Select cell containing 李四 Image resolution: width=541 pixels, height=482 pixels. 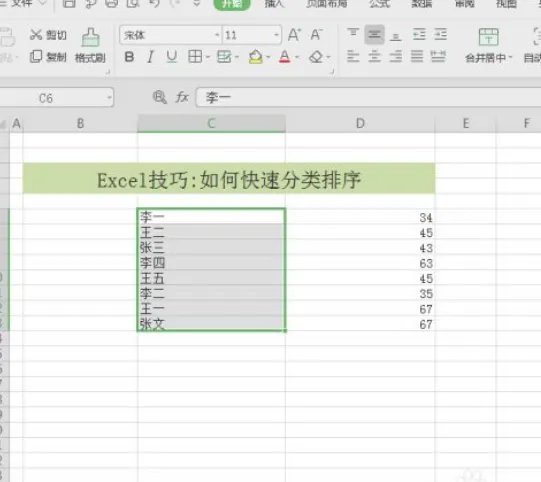click(x=212, y=263)
